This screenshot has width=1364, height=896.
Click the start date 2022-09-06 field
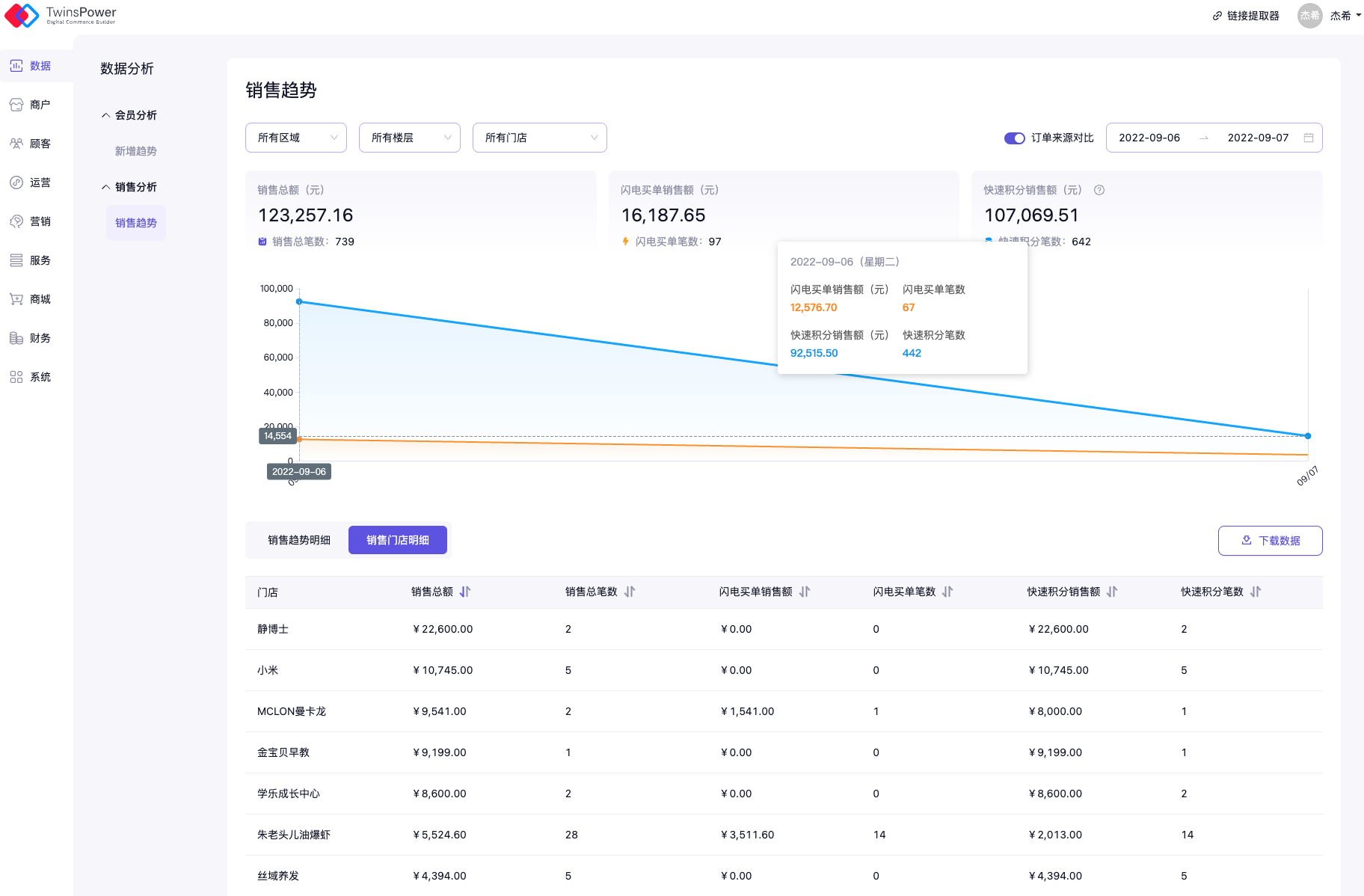pyautogui.click(x=1149, y=138)
